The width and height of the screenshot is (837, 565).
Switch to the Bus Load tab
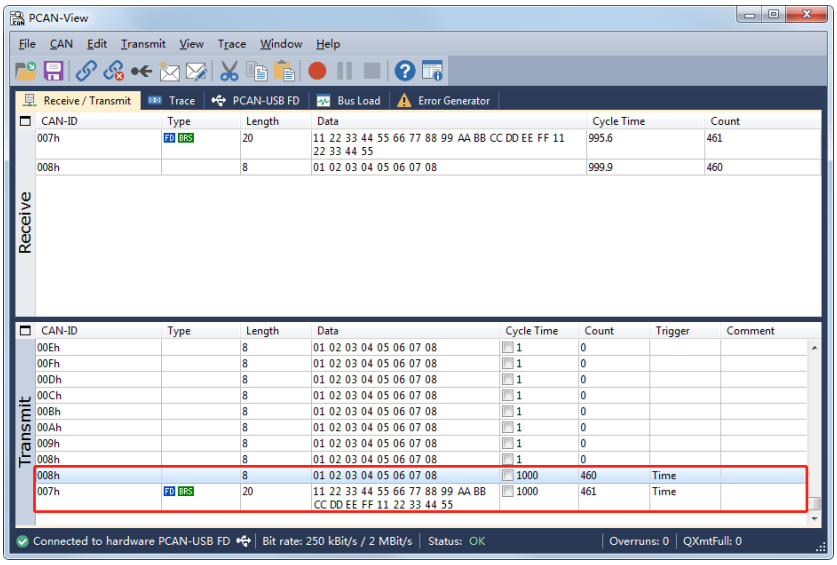click(349, 100)
